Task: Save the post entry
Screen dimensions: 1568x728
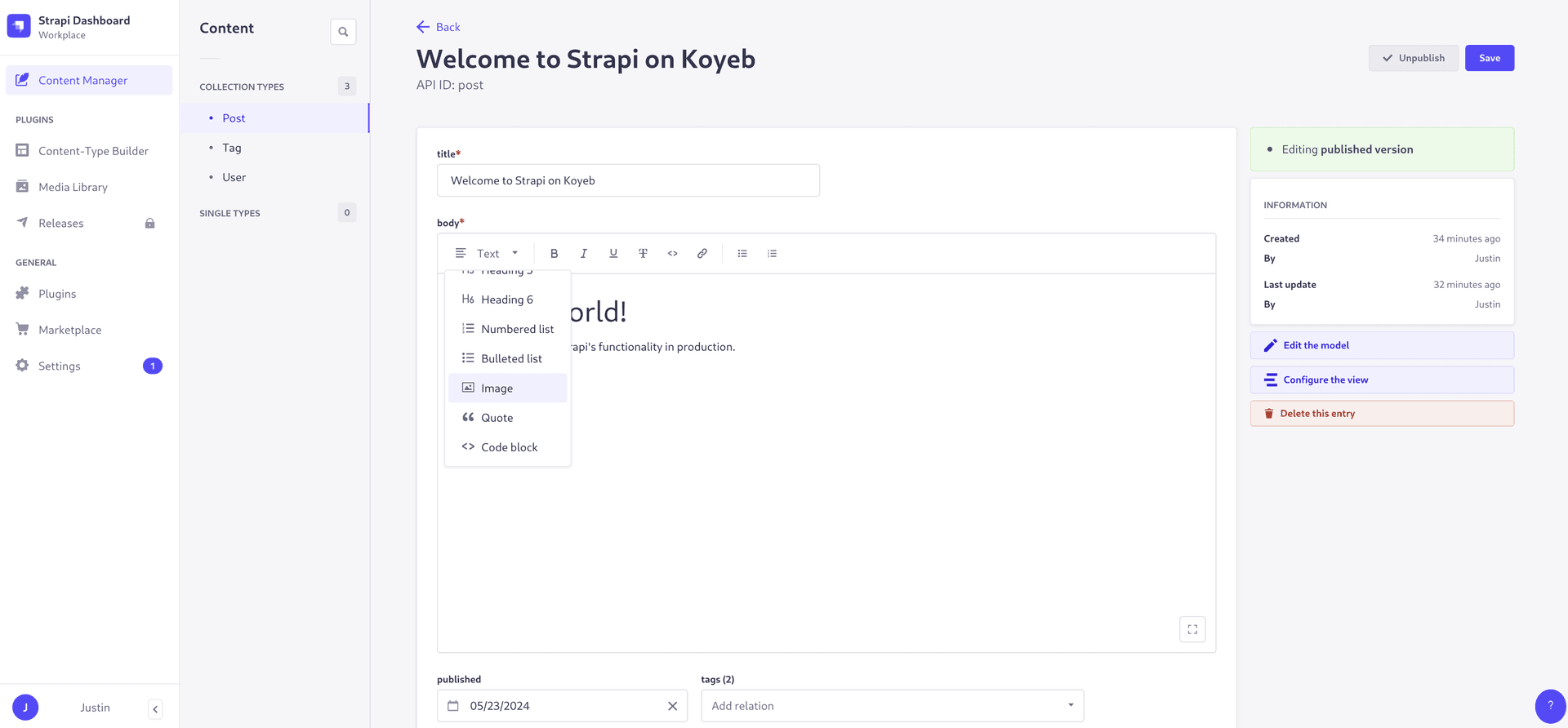Action: 1489,58
